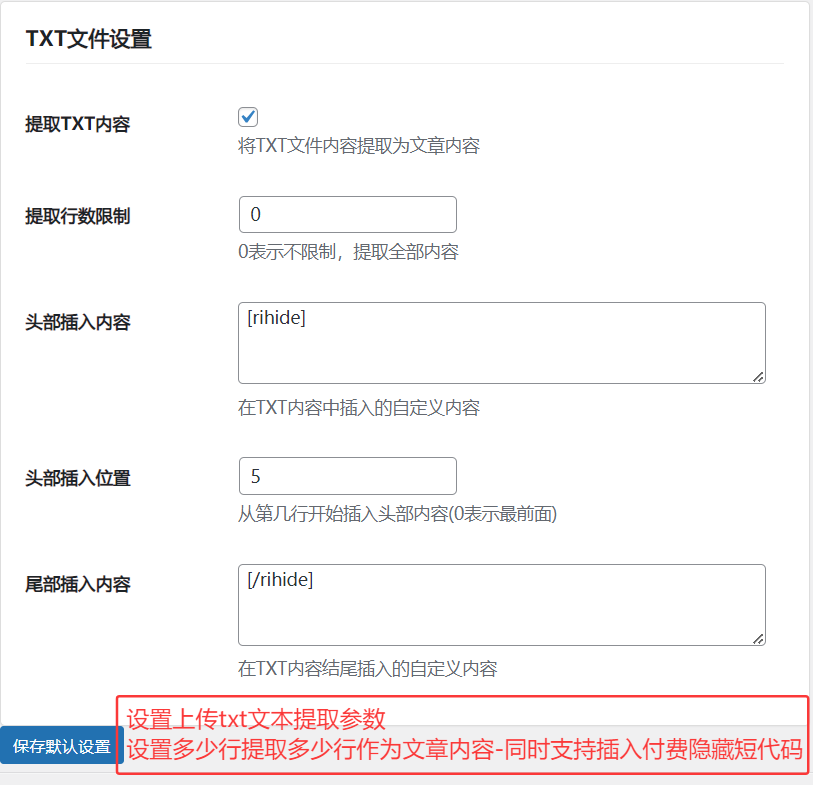Image resolution: width=813 pixels, height=785 pixels.
Task: Click resize handle of 头部插入内容 textarea
Action: 758,376
